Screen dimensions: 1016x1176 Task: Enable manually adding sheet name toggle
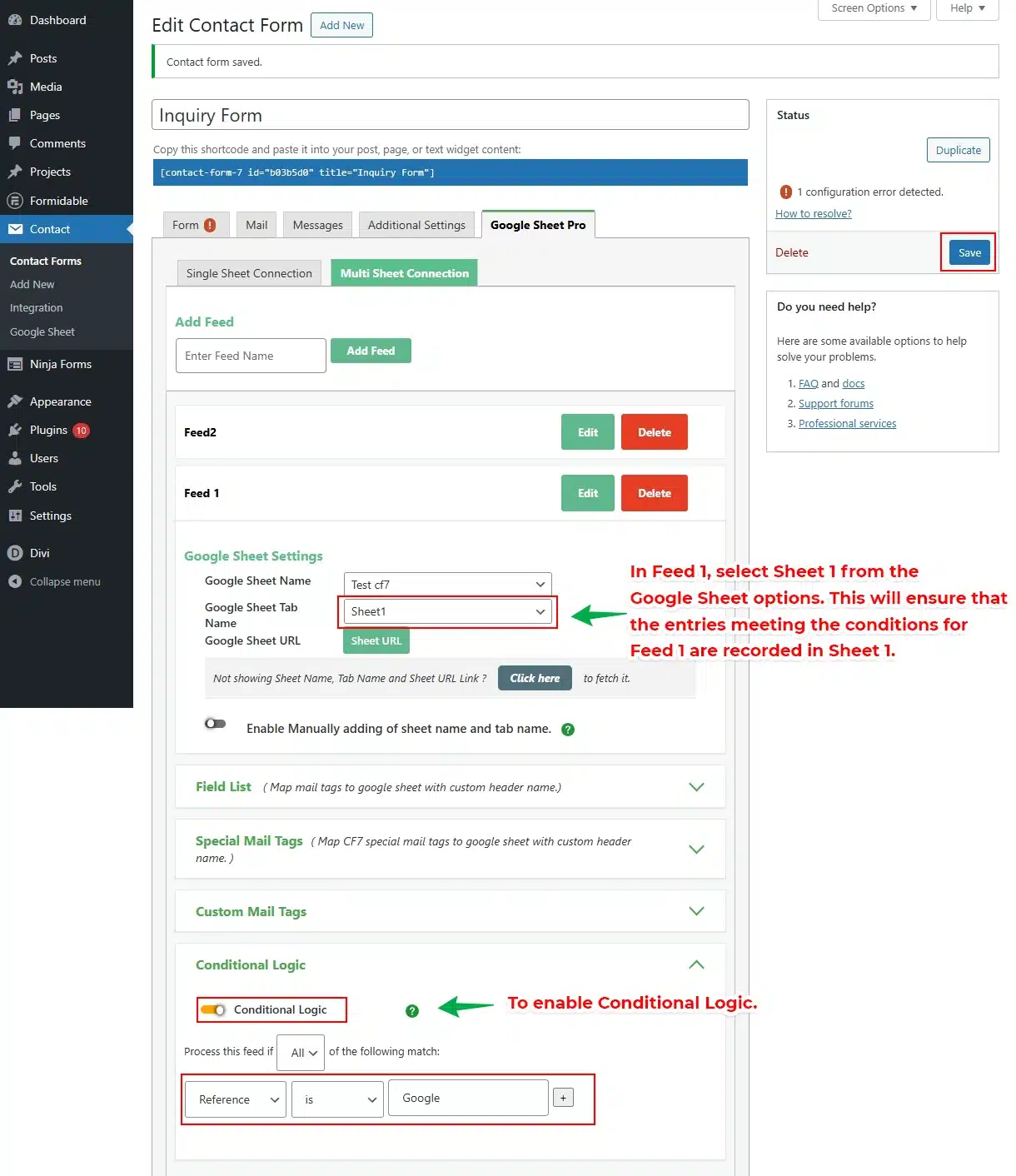[215, 724]
